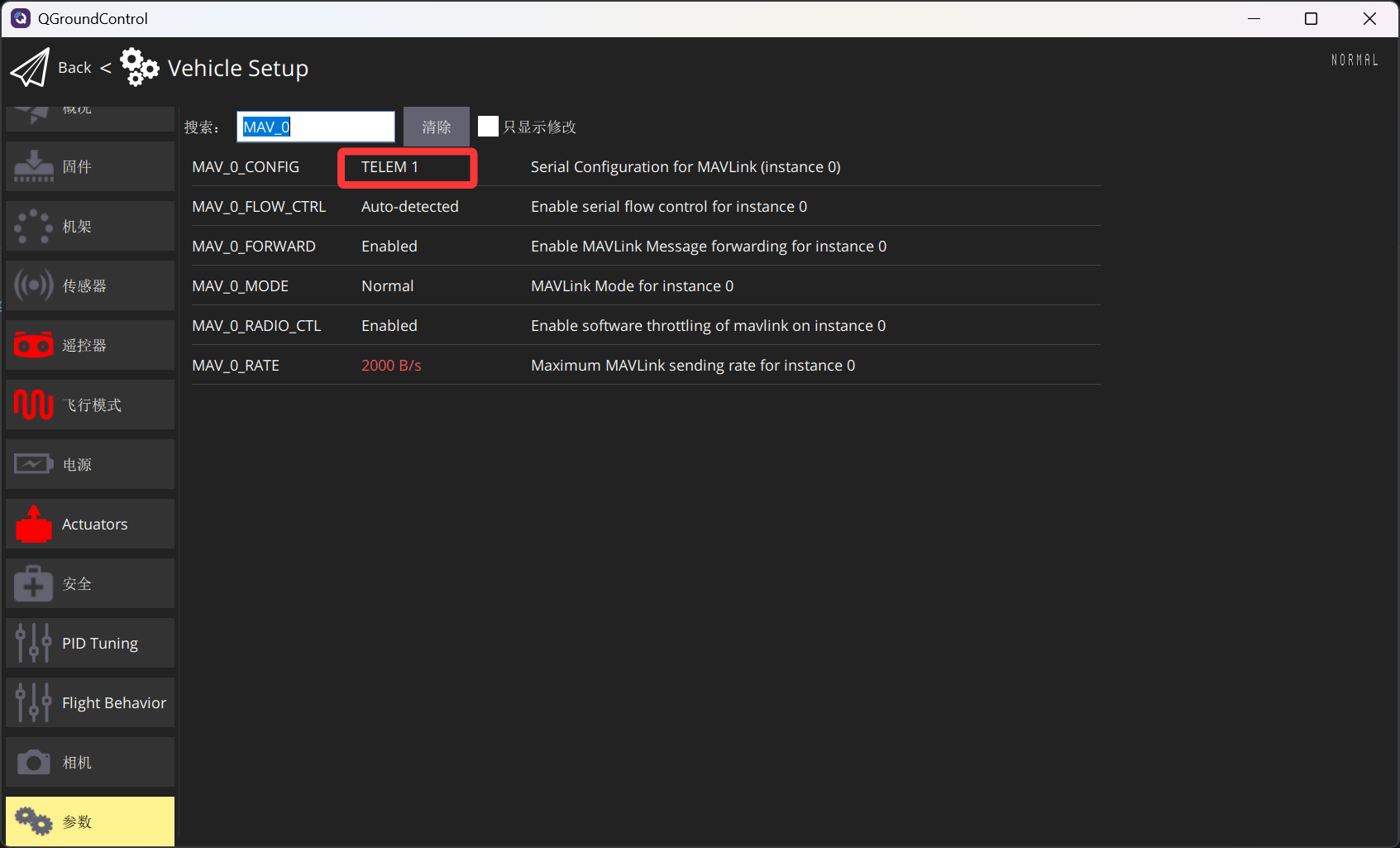Click the Flight Behavior sliders icon

click(x=34, y=702)
